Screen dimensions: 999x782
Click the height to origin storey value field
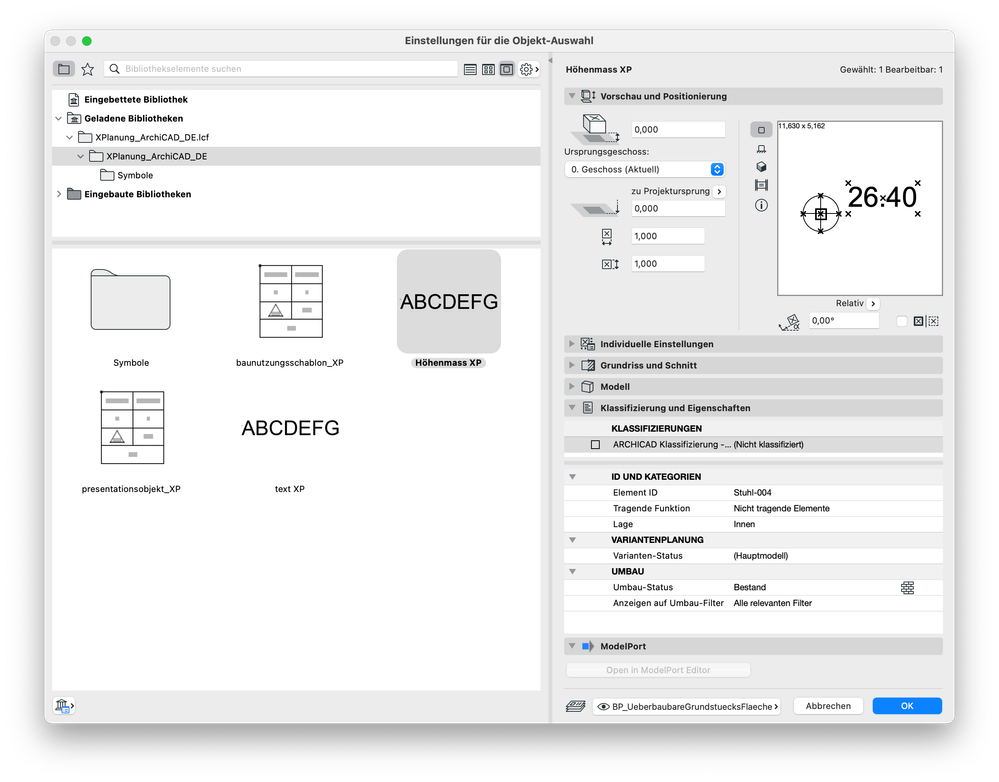point(678,129)
